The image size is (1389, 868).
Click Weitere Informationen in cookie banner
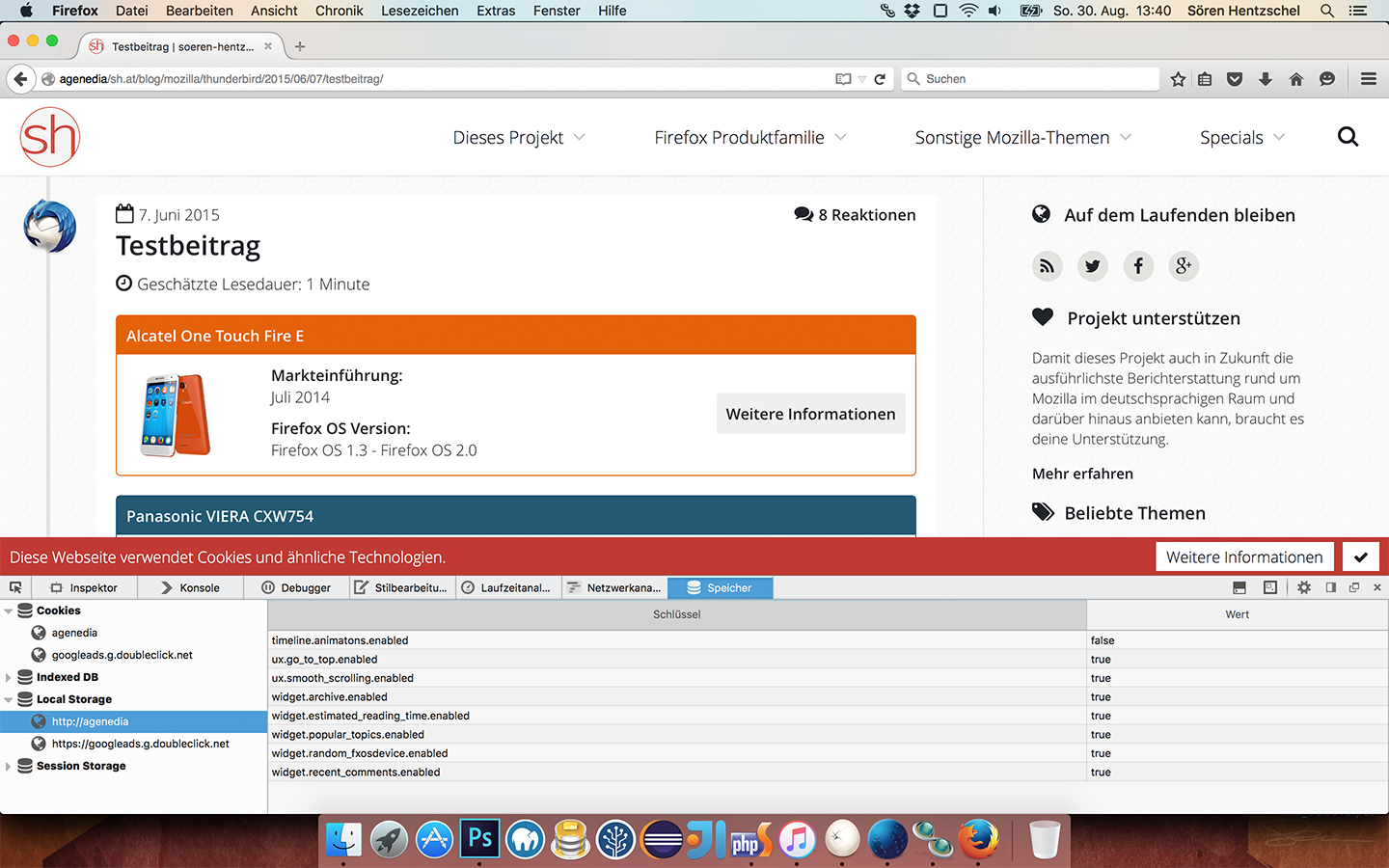pyautogui.click(x=1244, y=557)
